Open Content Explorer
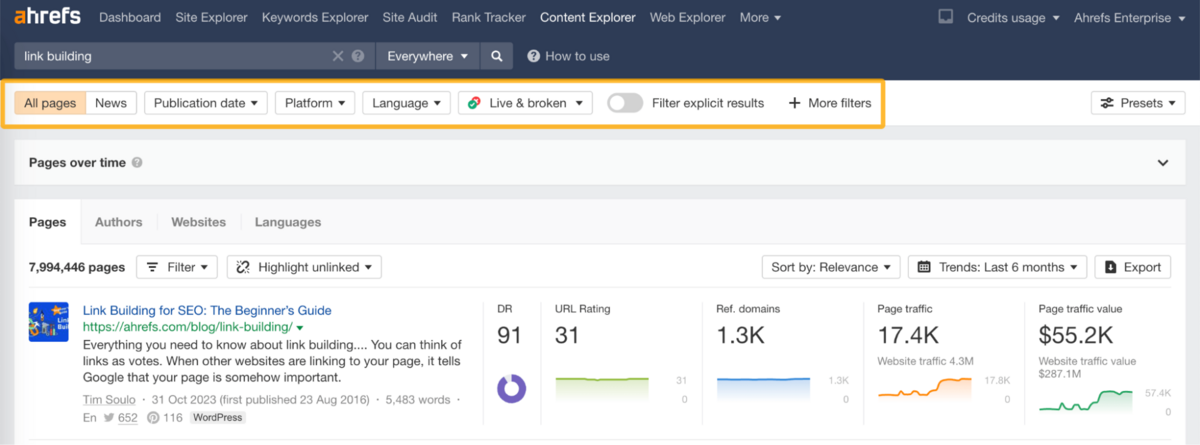Viewport: 1200px width, 445px height. point(587,17)
